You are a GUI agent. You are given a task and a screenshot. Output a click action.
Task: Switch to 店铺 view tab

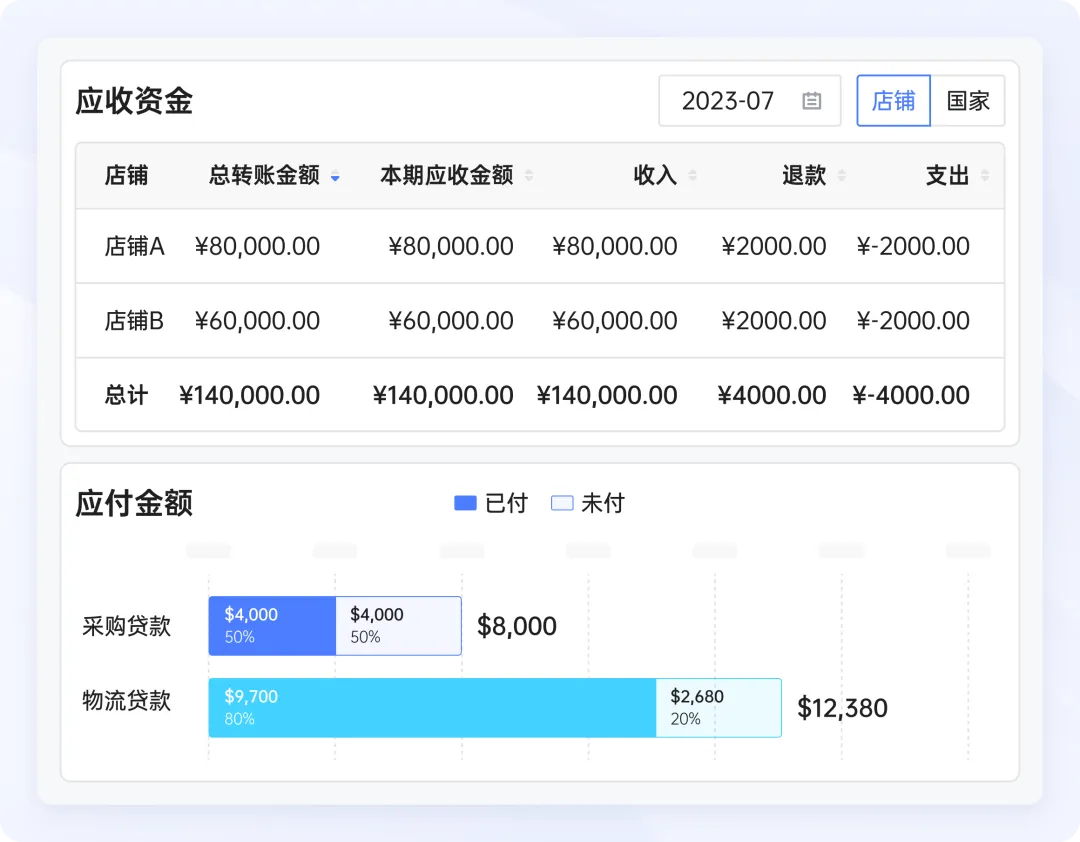(x=893, y=101)
